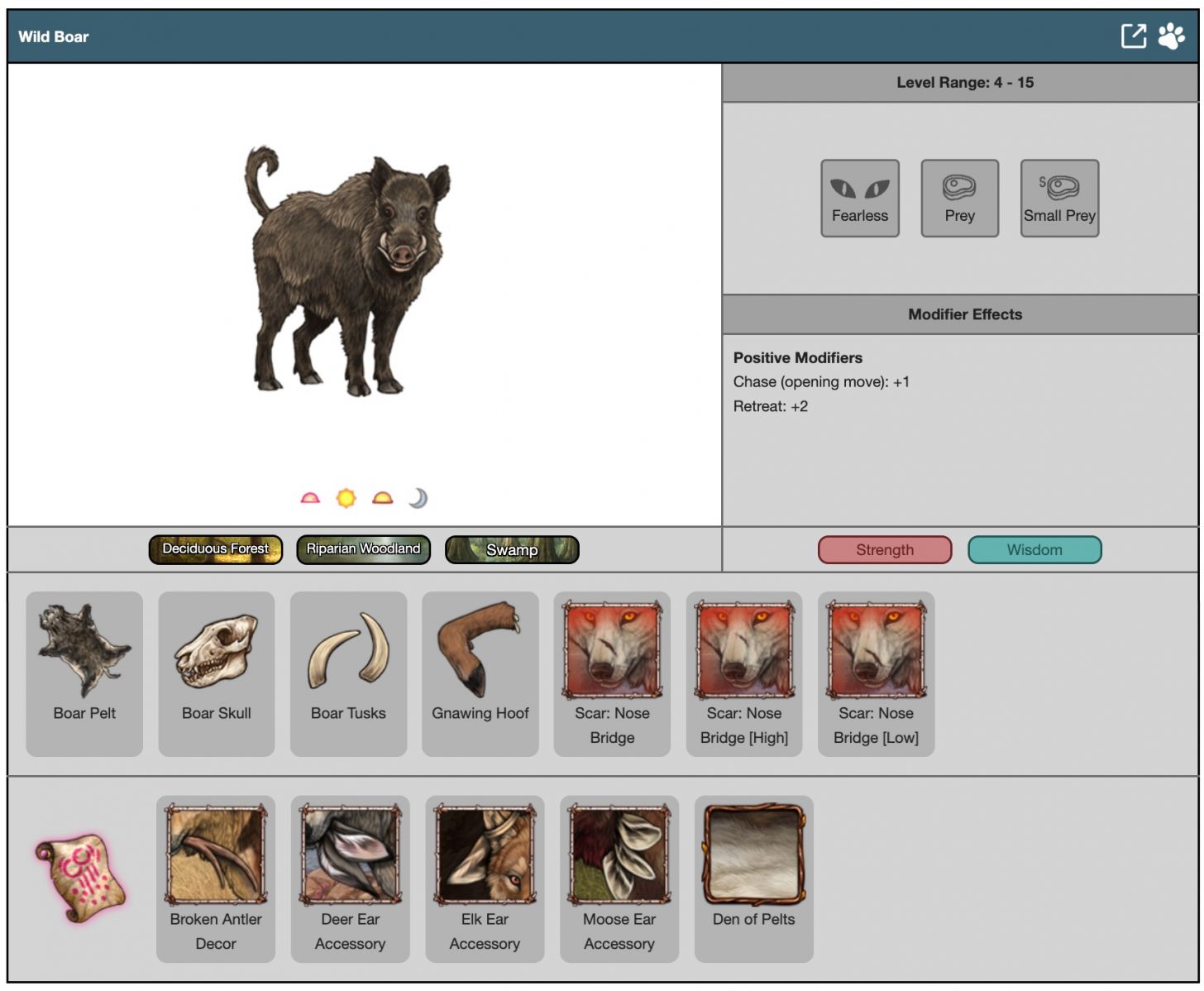Open the Gnawing Hoof item
Viewport: 1204px width, 991px height.
pyautogui.click(x=480, y=673)
